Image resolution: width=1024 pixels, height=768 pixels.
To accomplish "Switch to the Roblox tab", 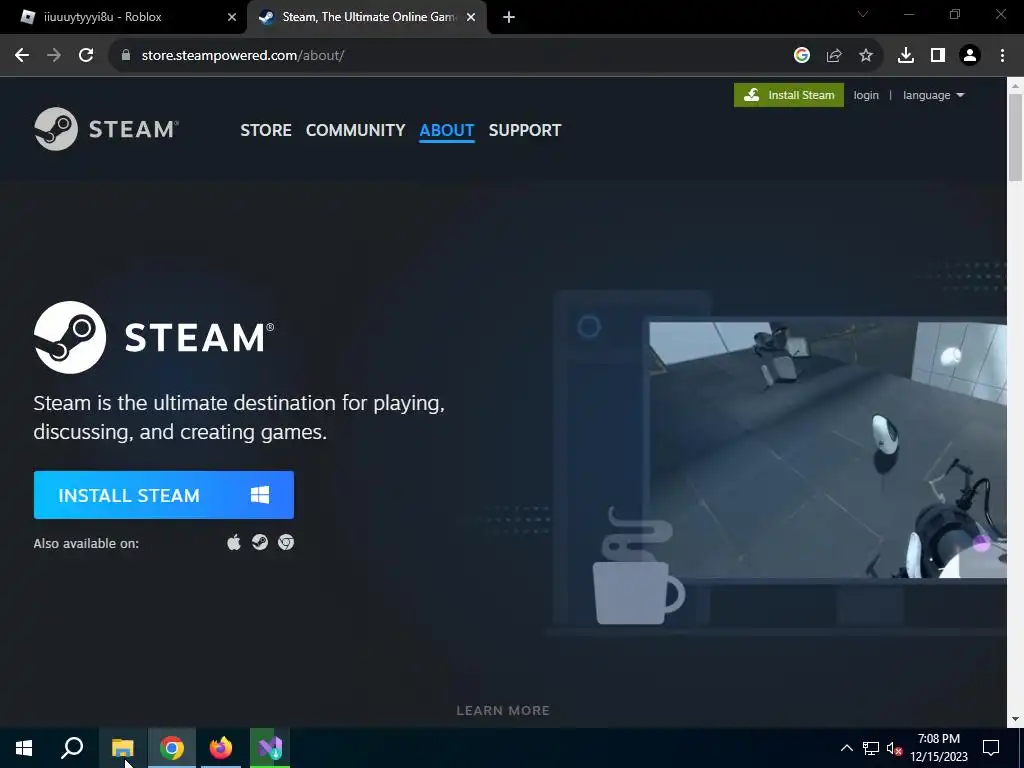I will [123, 18].
